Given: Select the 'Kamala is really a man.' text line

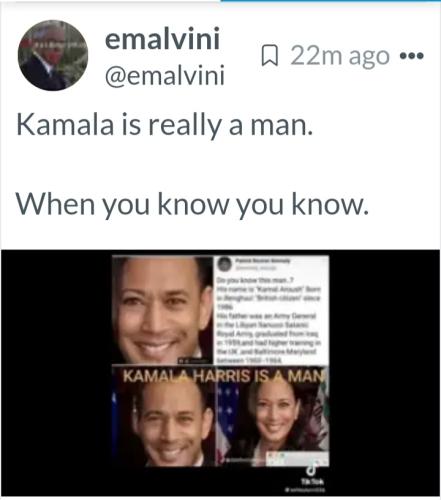Looking at the screenshot, I should [165, 126].
